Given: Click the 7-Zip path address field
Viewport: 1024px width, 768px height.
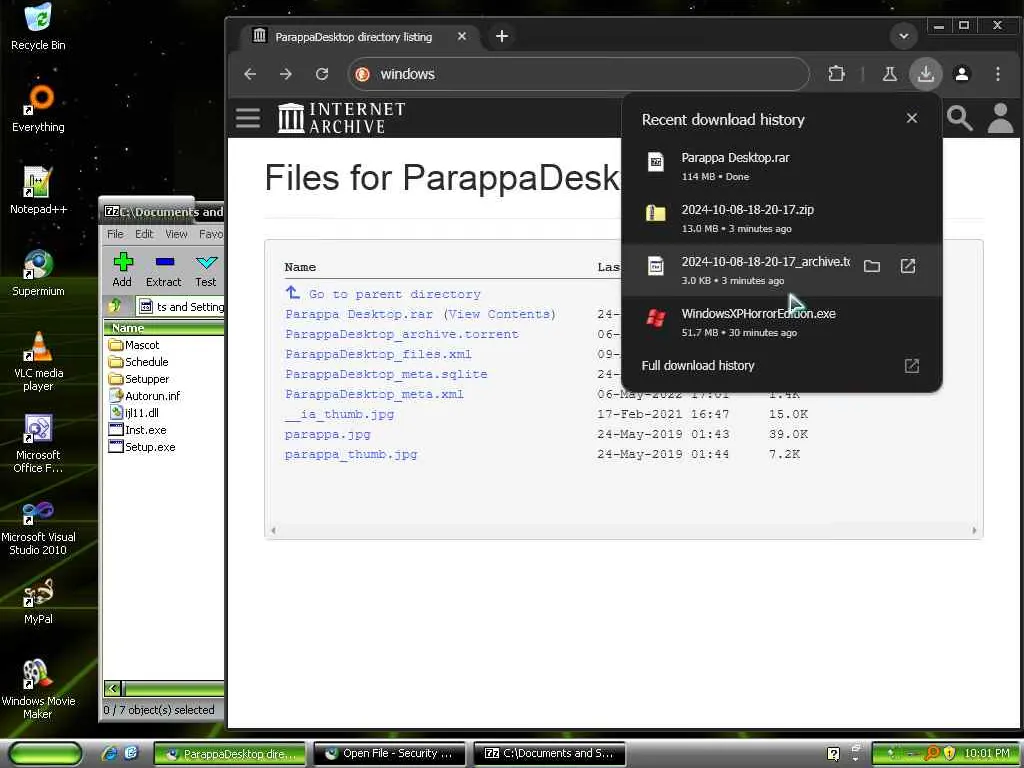Looking at the screenshot, I should [180, 306].
